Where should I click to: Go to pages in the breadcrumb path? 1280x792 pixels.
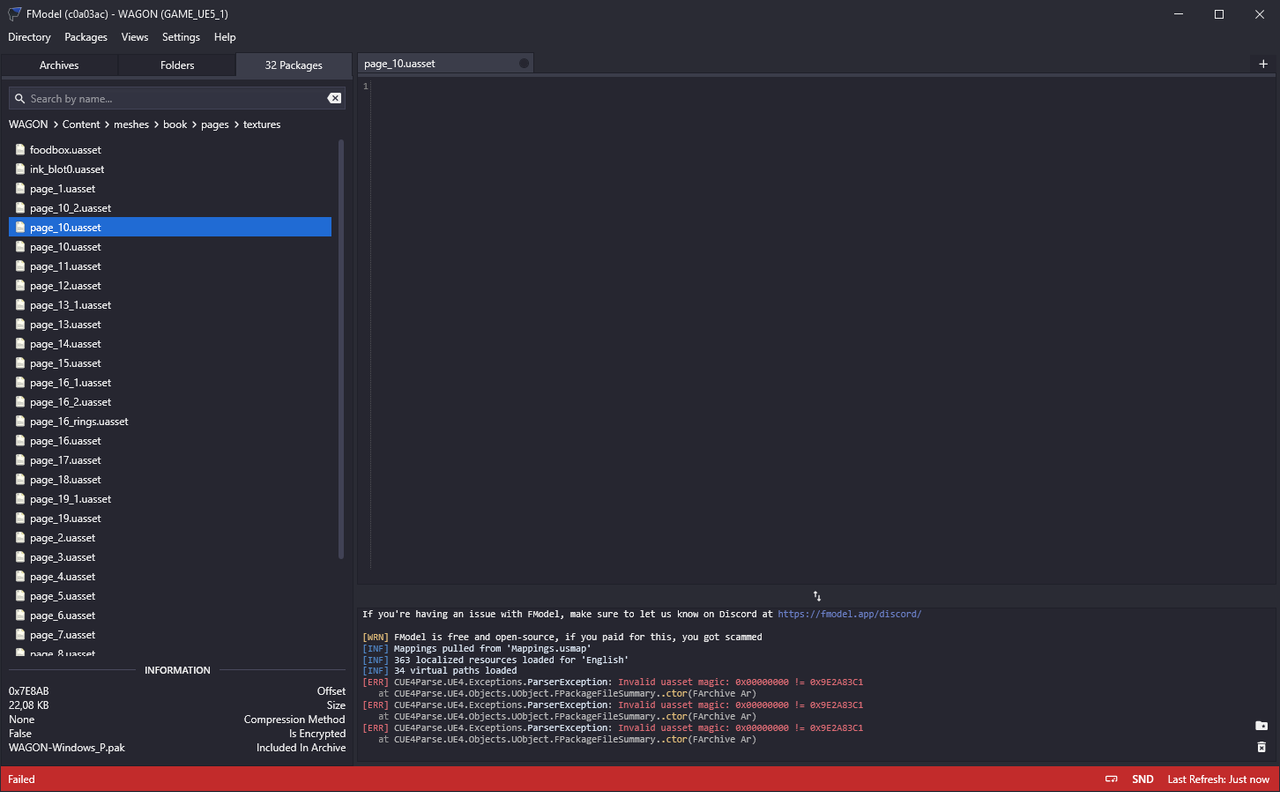coord(215,125)
